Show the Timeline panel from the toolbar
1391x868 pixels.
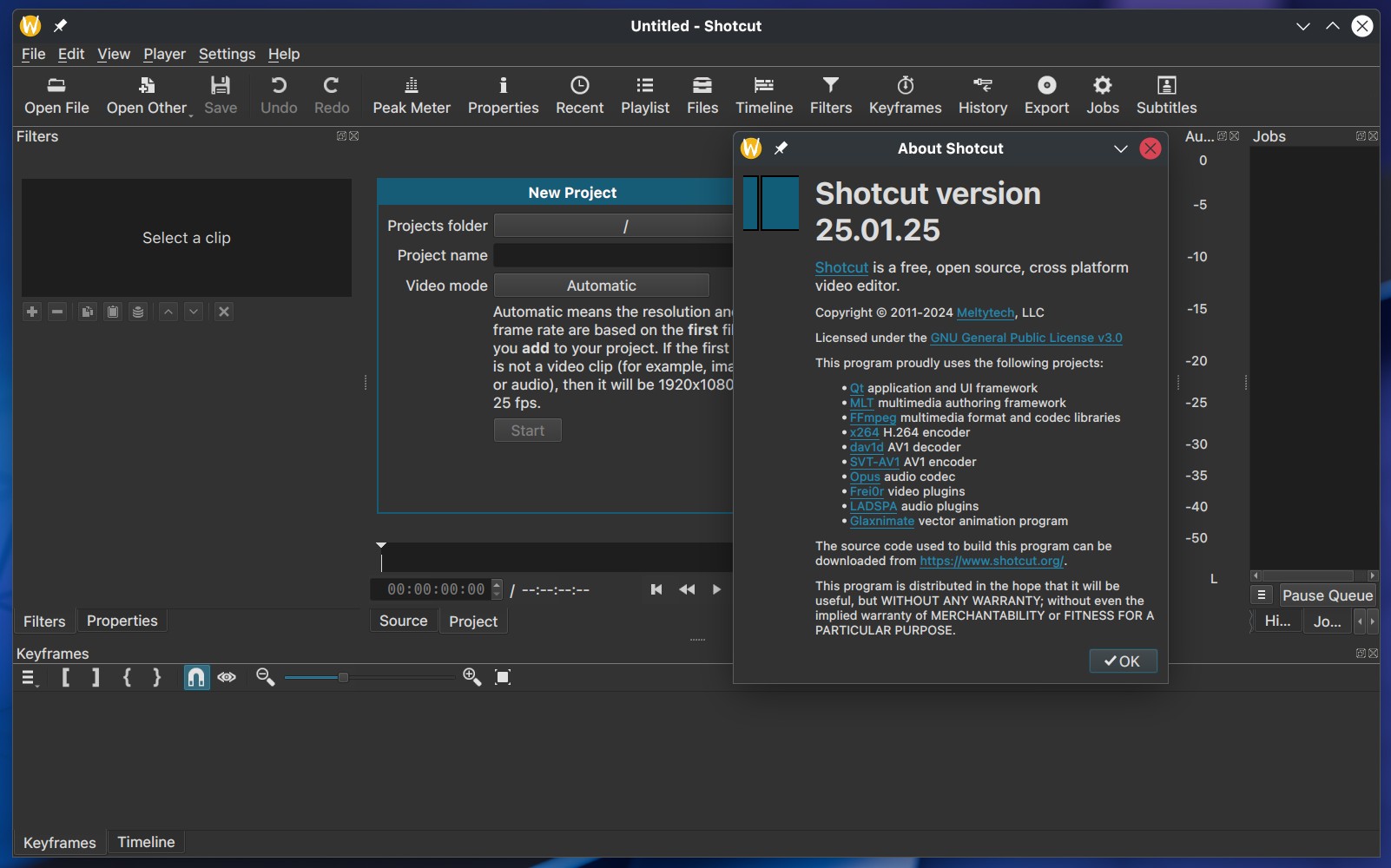[x=764, y=95]
